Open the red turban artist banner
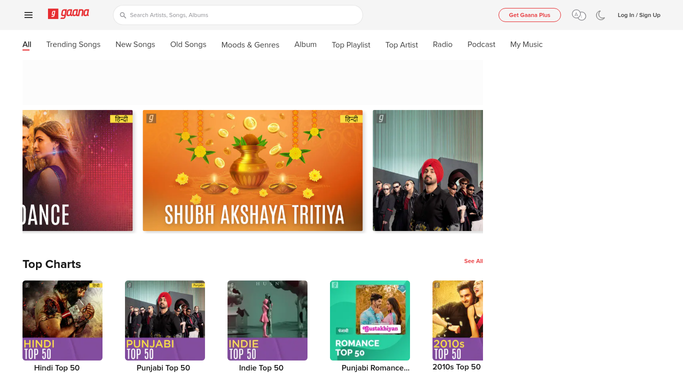Image resolution: width=683 pixels, height=384 pixels. pos(428,171)
